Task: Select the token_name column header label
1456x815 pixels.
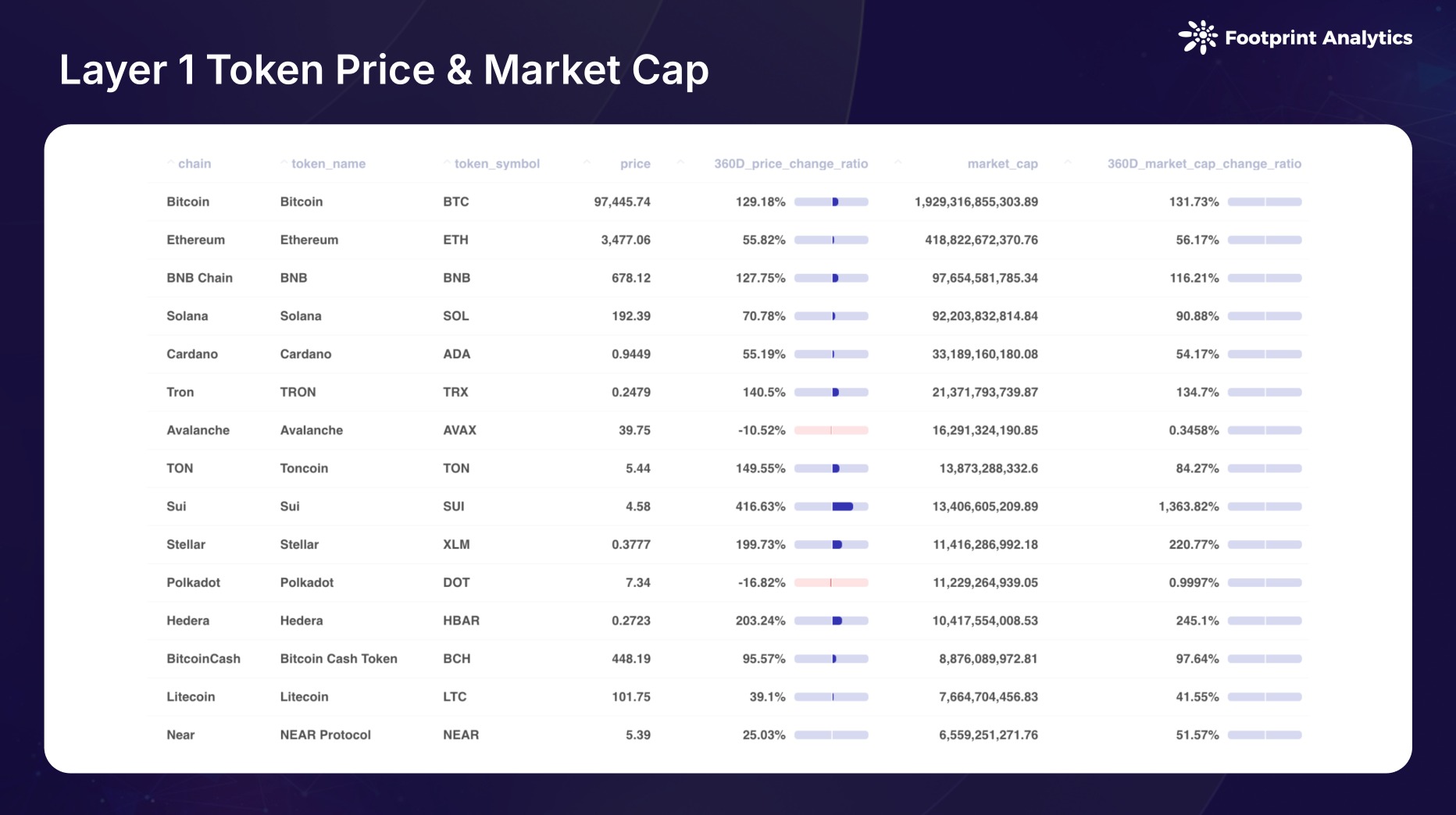Action: pyautogui.click(x=328, y=164)
